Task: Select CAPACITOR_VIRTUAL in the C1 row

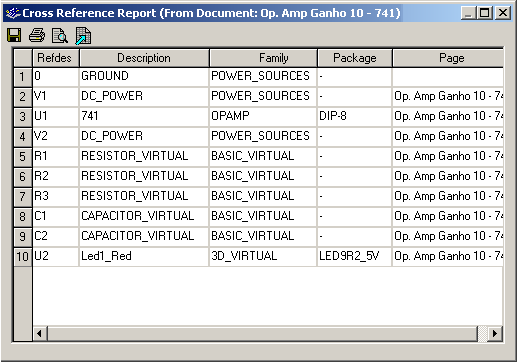Action: pos(144,217)
